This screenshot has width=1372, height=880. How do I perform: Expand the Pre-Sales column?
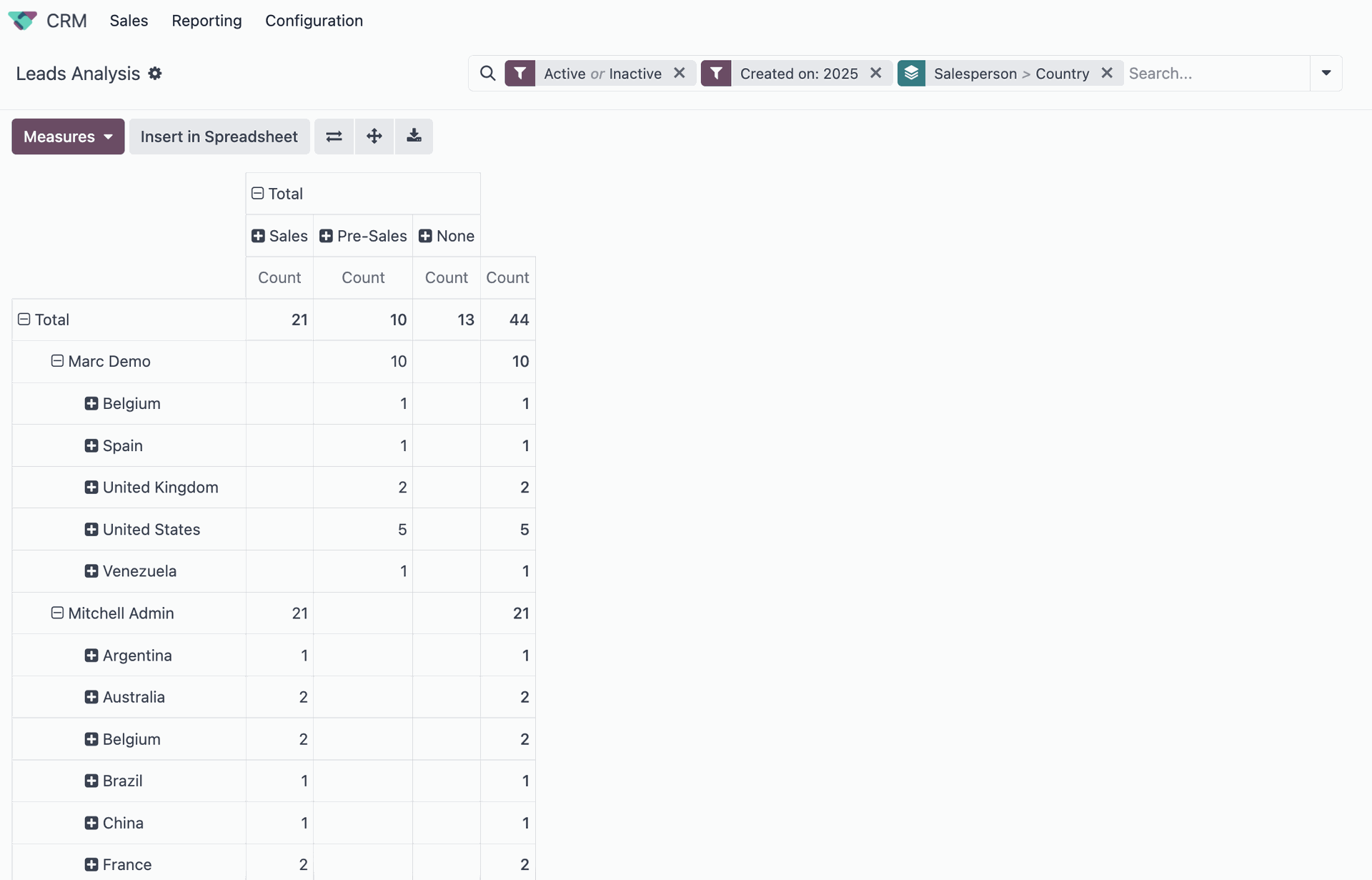(326, 236)
